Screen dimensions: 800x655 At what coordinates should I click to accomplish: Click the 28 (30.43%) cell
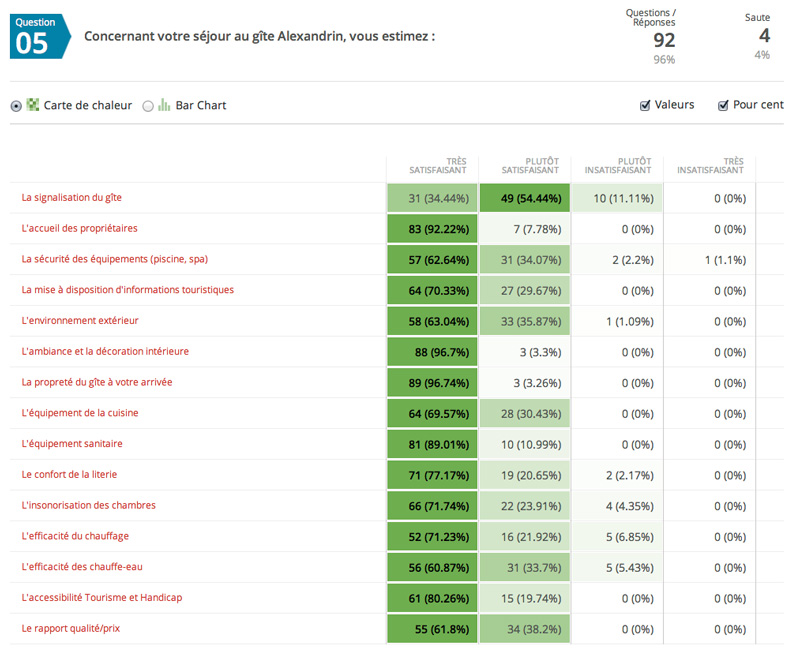(x=524, y=414)
